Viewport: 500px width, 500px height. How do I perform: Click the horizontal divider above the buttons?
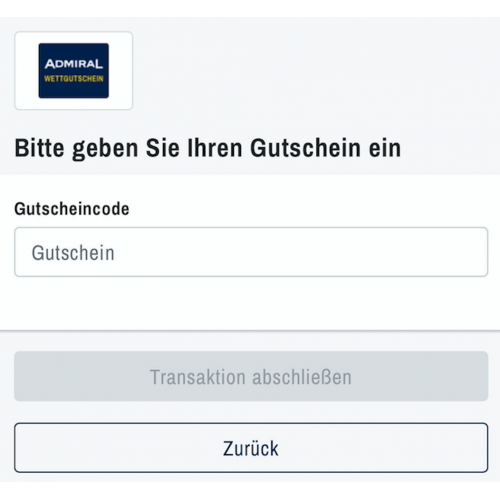(250, 331)
